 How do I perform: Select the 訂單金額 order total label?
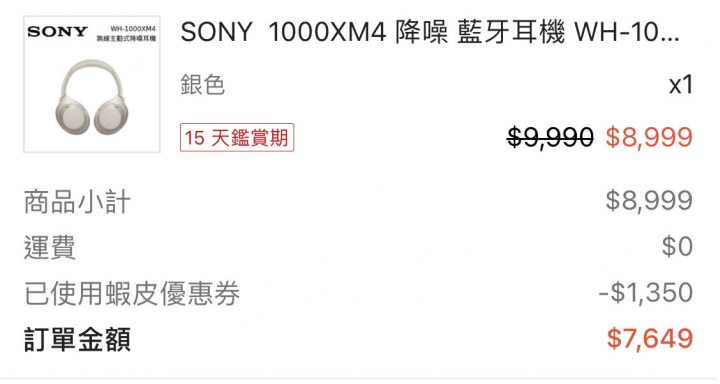(x=77, y=339)
